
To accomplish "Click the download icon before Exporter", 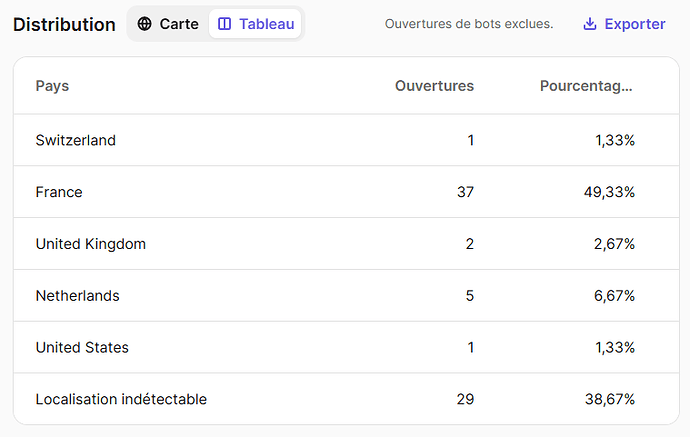I will click(590, 24).
